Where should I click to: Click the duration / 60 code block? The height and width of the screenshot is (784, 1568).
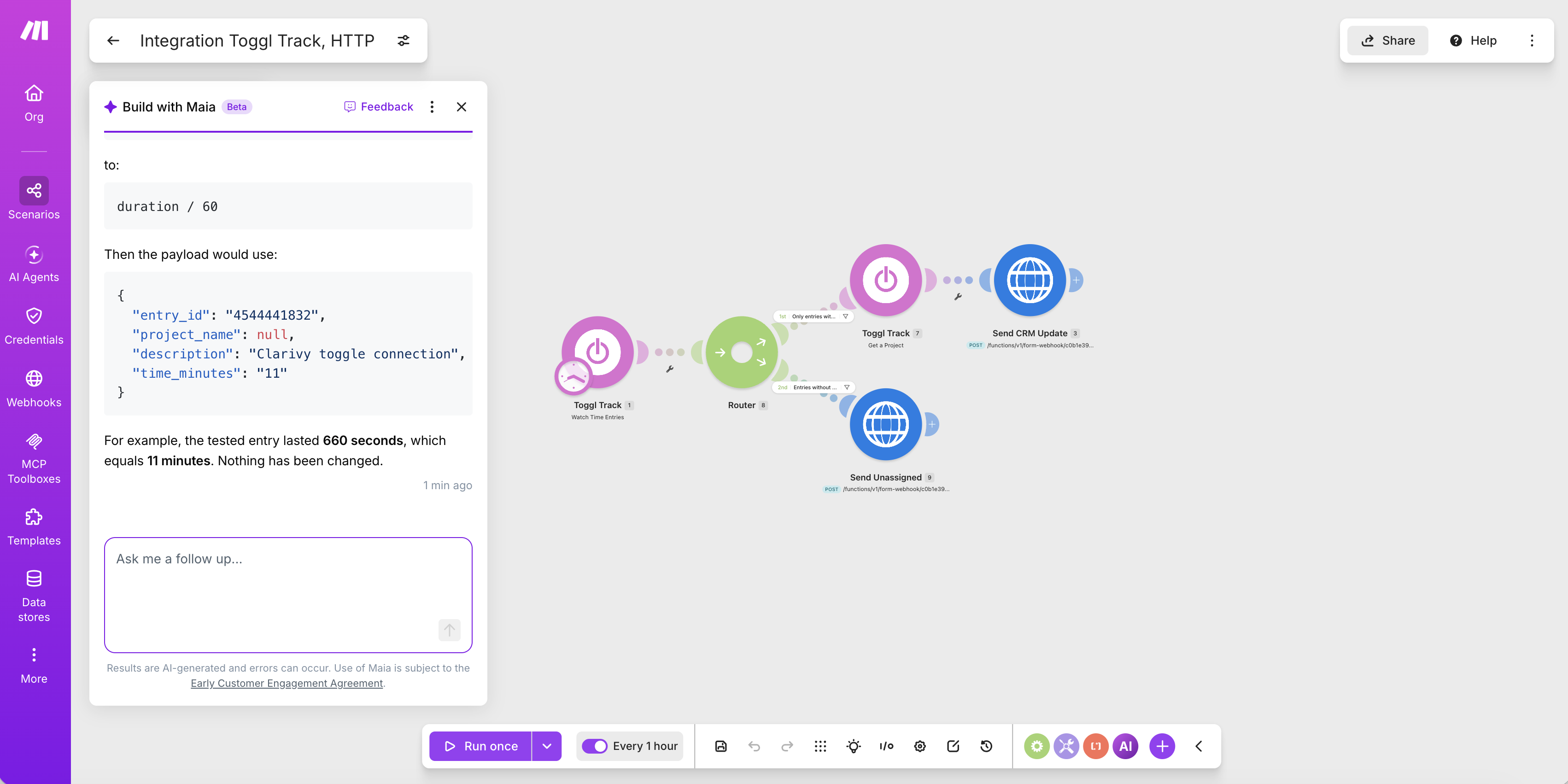tap(288, 206)
